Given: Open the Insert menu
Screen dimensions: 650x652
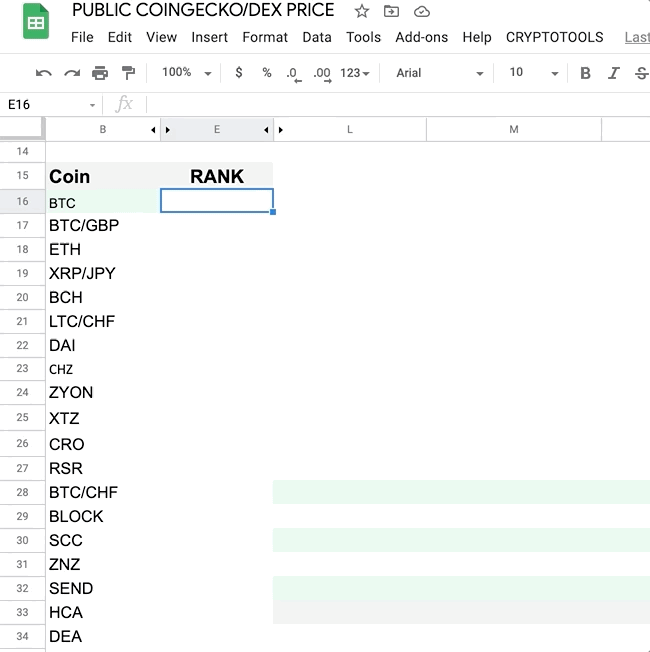Looking at the screenshot, I should 210,37.
